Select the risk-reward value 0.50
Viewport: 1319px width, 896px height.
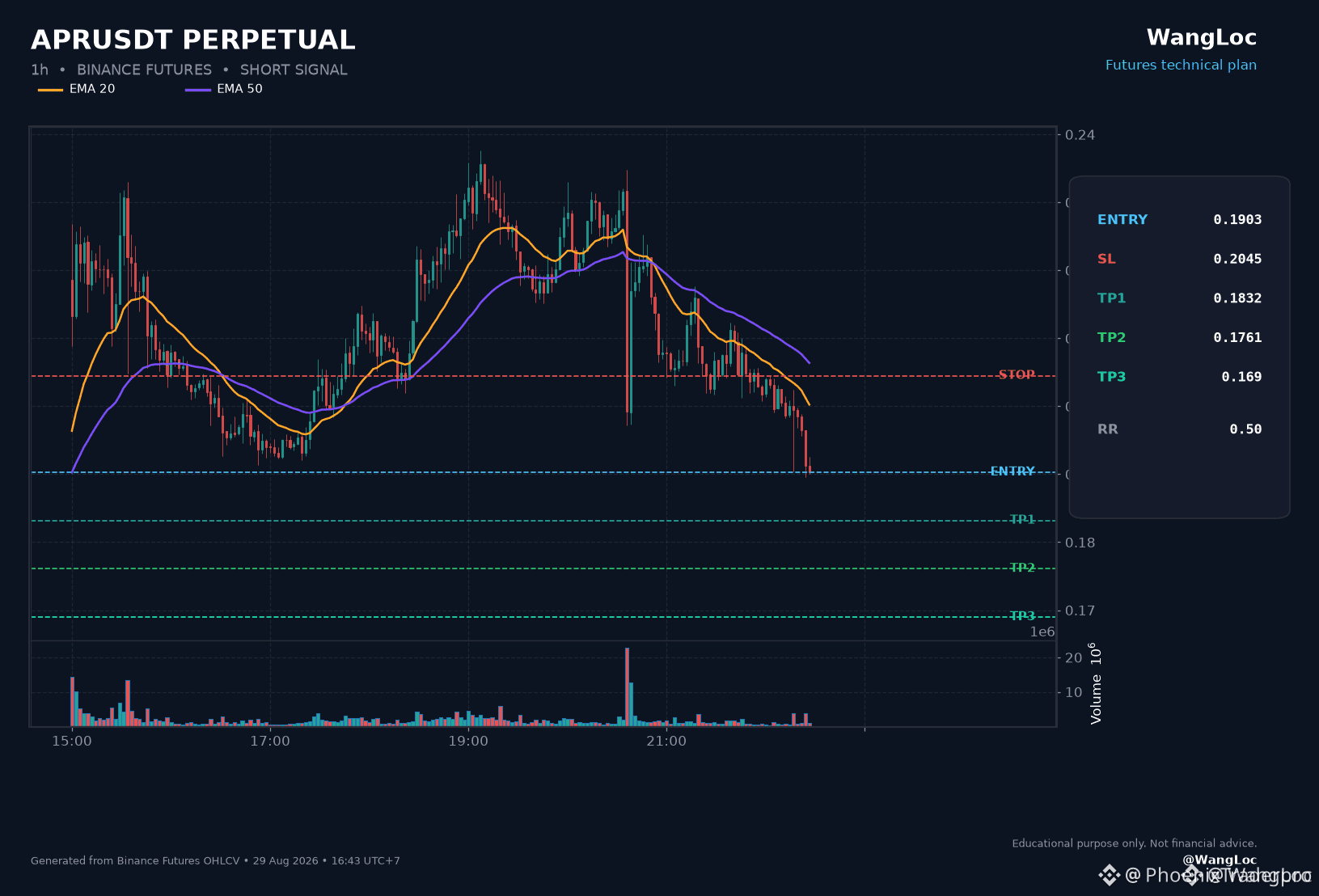[x=1245, y=429]
